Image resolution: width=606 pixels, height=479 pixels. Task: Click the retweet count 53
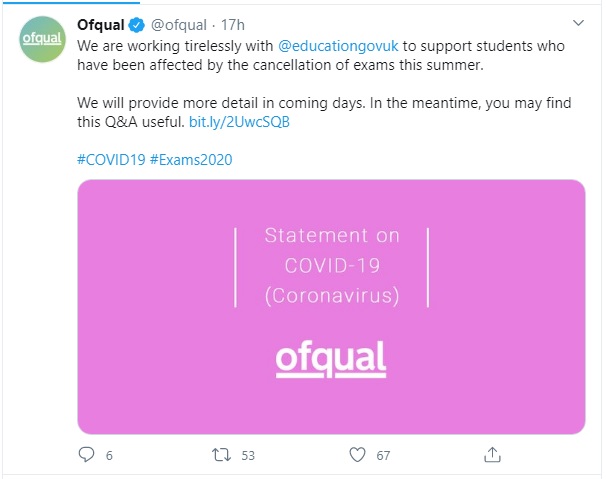[x=248, y=455]
